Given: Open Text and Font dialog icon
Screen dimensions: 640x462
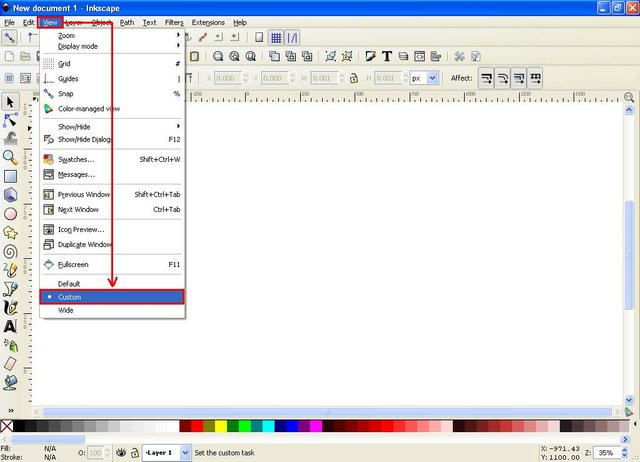Looking at the screenshot, I should (387, 56).
